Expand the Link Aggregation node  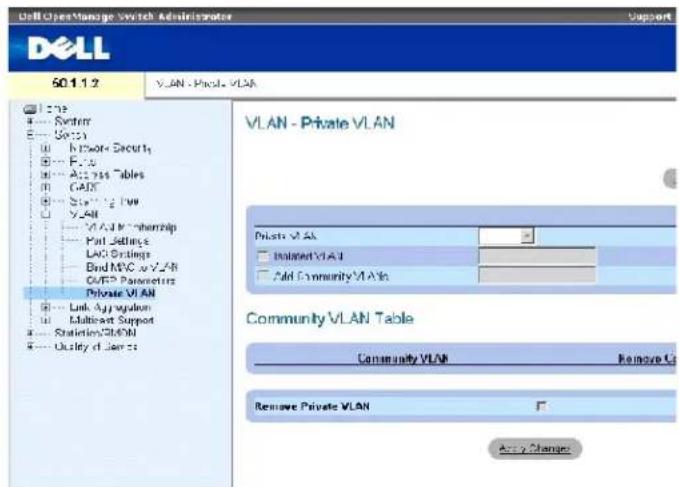coord(45,307)
